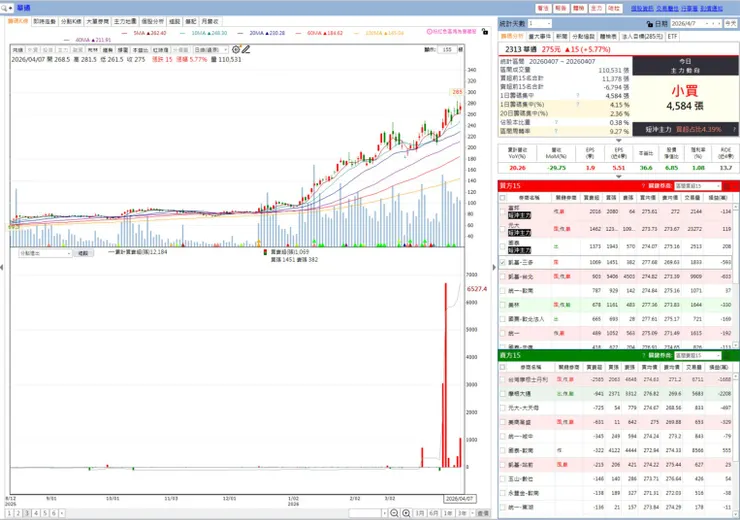Uncheck the checked broker row in 買方15
The height and width of the screenshot is (520, 740).
pos(503,262)
